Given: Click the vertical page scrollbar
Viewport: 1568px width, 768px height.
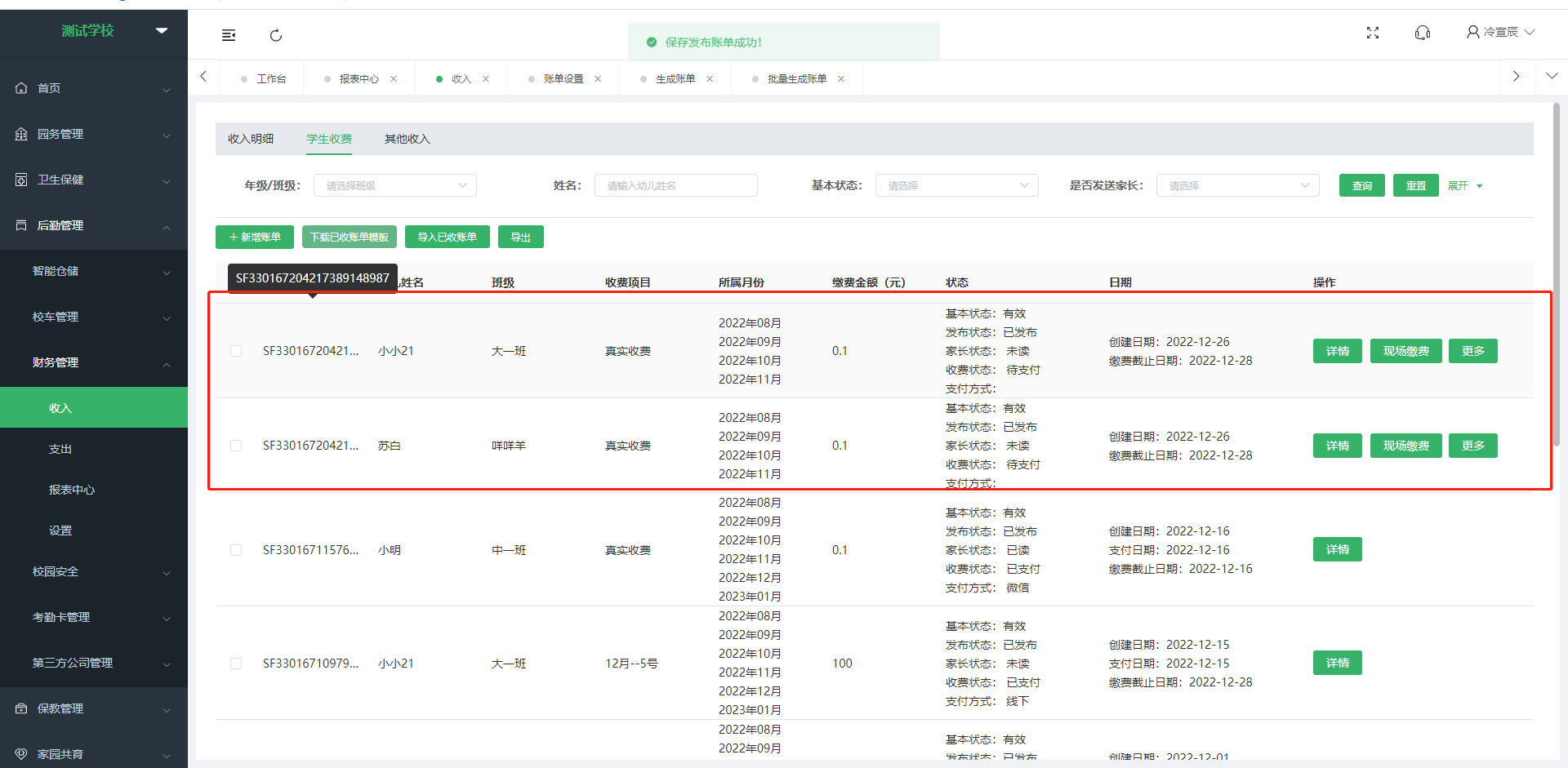Looking at the screenshot, I should [x=1557, y=274].
